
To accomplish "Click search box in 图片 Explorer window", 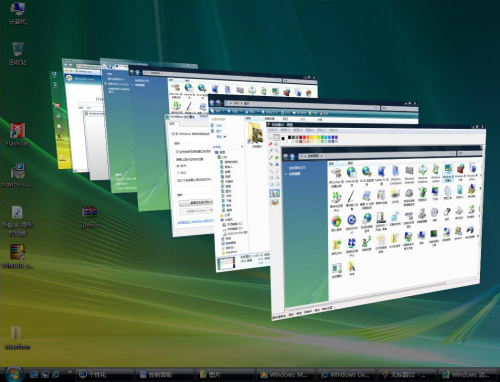I will pos(399,108).
